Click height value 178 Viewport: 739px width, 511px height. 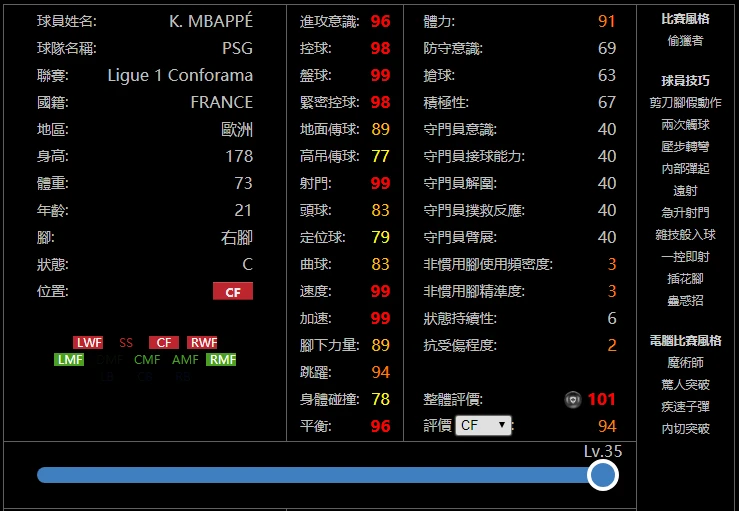coord(239,156)
